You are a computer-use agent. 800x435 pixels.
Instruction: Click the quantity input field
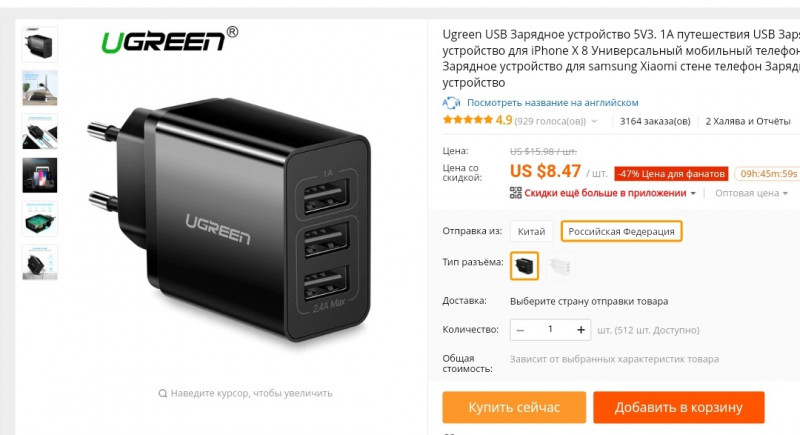tap(550, 330)
